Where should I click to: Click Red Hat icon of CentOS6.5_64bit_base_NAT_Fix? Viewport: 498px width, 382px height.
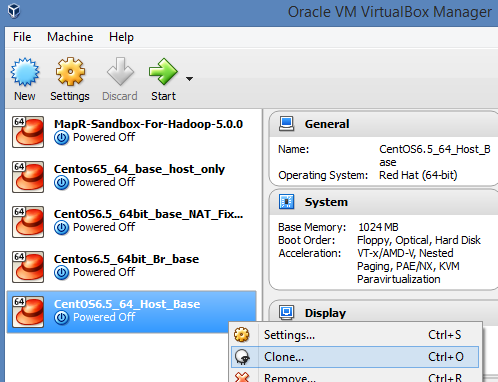pyautogui.click(x=28, y=222)
